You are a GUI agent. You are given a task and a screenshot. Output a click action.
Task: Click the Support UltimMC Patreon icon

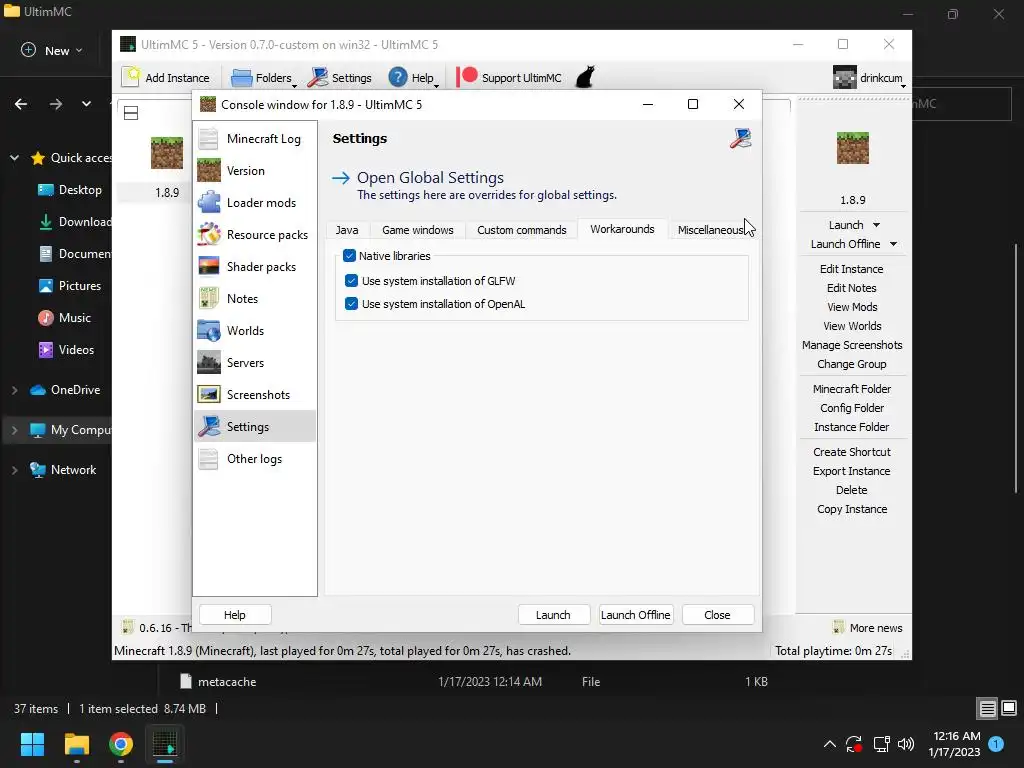point(466,77)
